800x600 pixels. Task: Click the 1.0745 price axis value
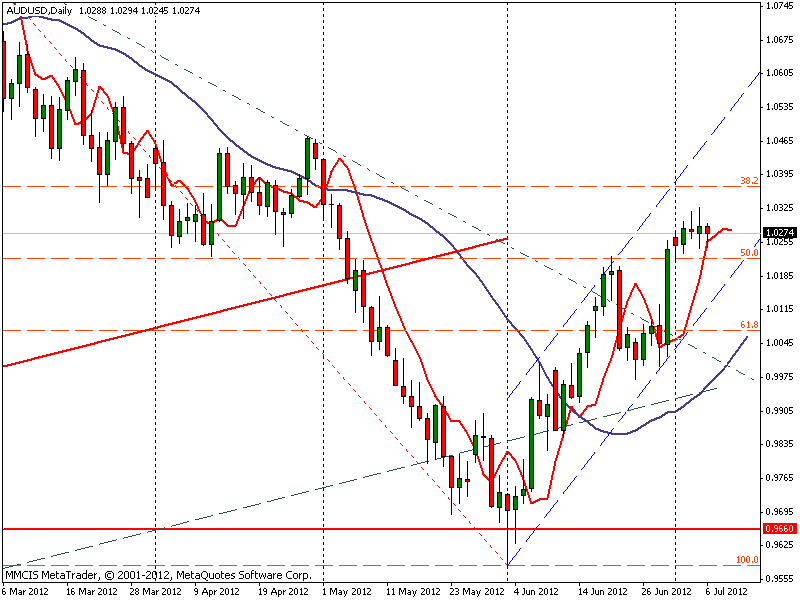coord(780,6)
